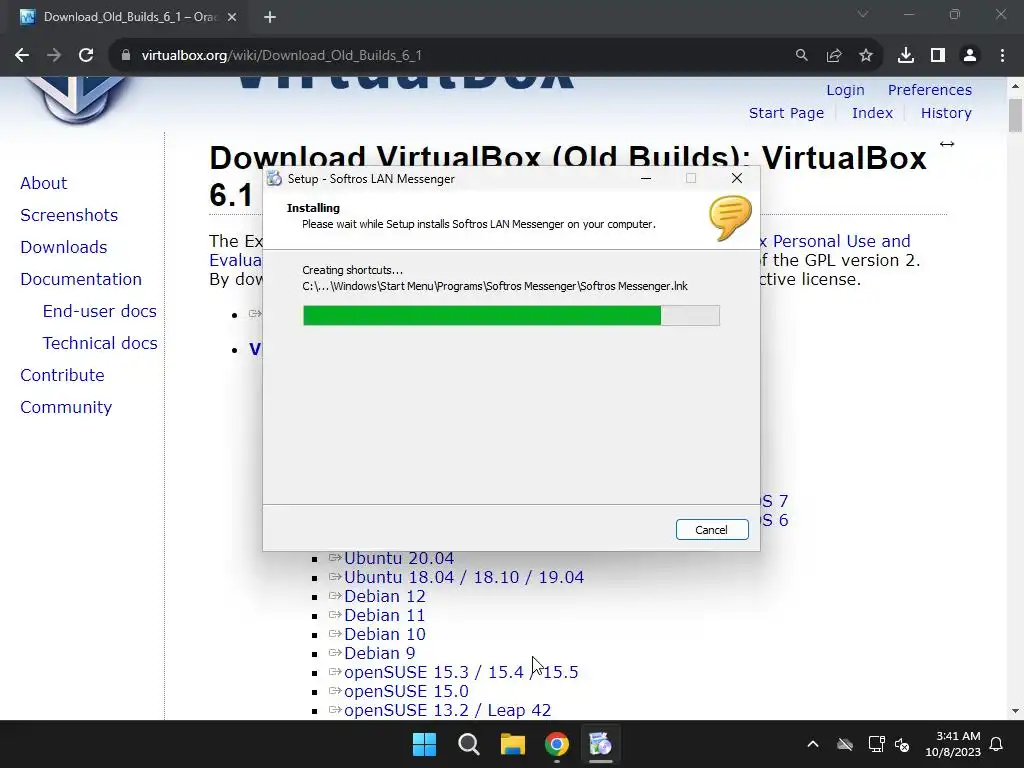Open the Community link
The image size is (1024, 768).
tap(66, 408)
